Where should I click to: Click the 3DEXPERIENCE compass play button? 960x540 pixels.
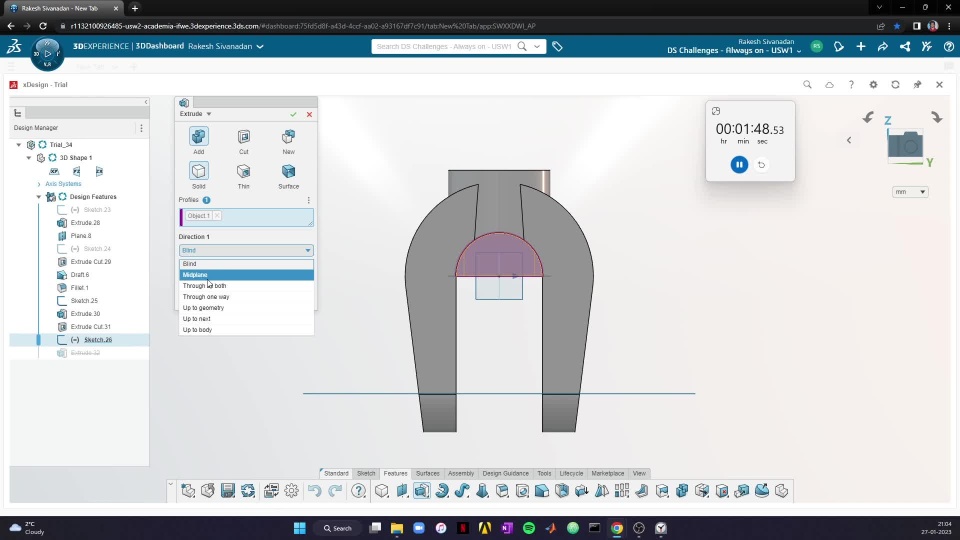tap(47, 53)
